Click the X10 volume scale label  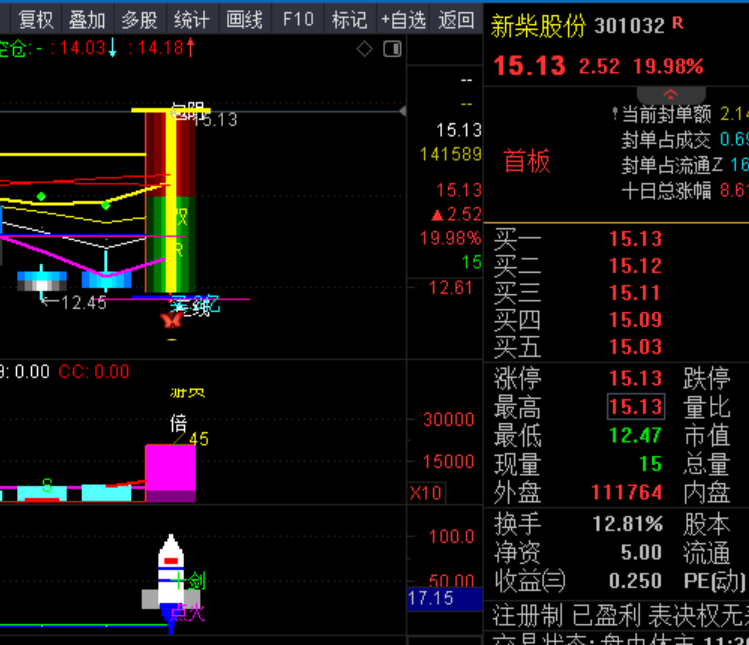tap(426, 493)
